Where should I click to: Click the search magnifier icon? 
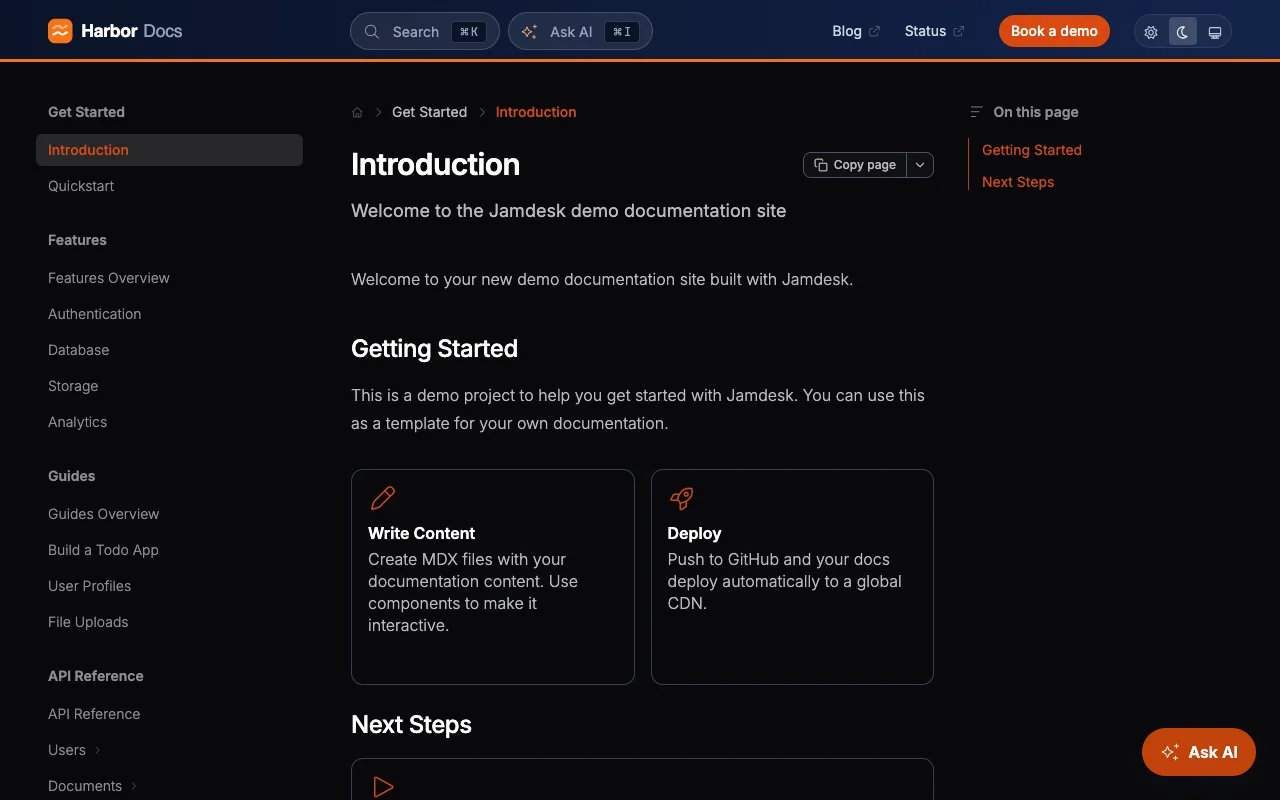coord(372,31)
